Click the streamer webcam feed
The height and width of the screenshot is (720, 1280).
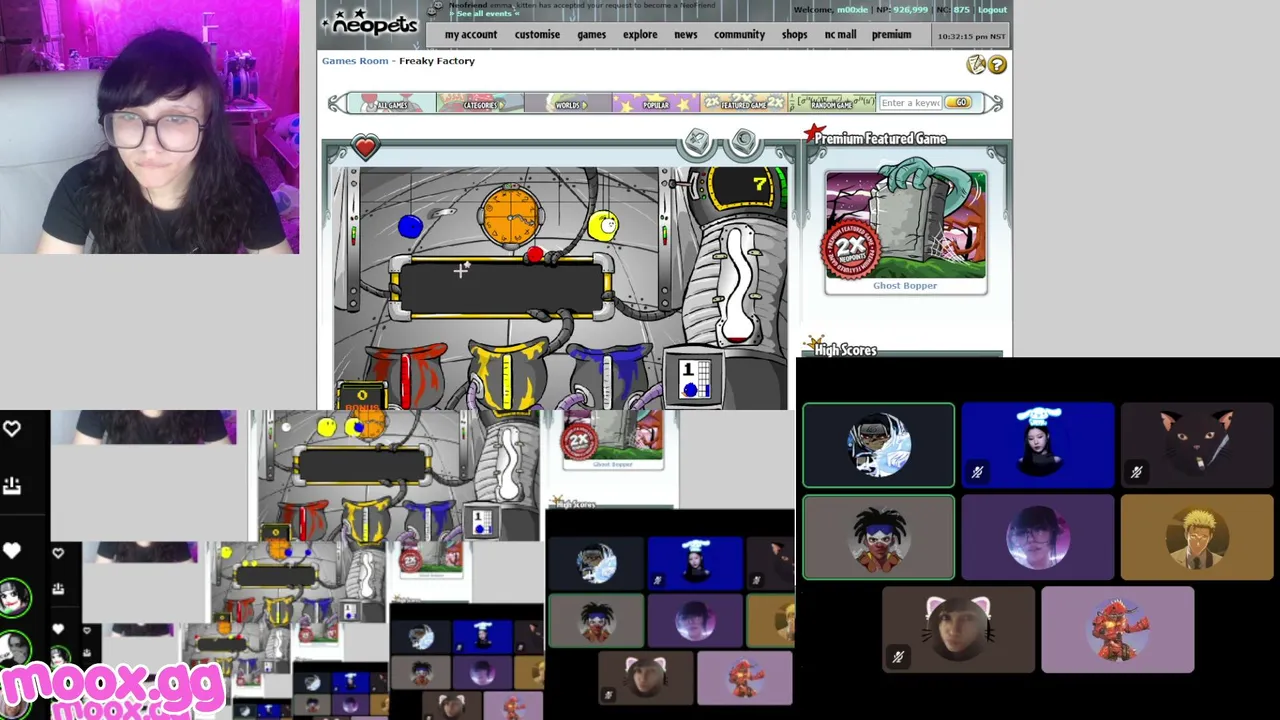pos(150,127)
